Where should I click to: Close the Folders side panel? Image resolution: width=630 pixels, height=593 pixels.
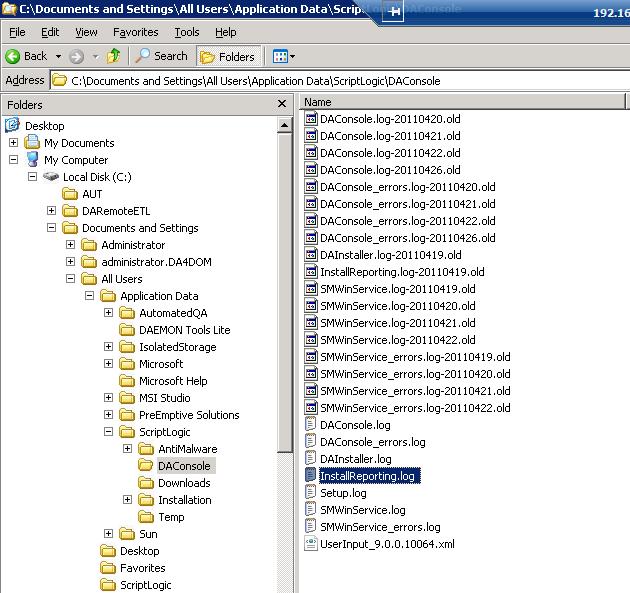(282, 104)
